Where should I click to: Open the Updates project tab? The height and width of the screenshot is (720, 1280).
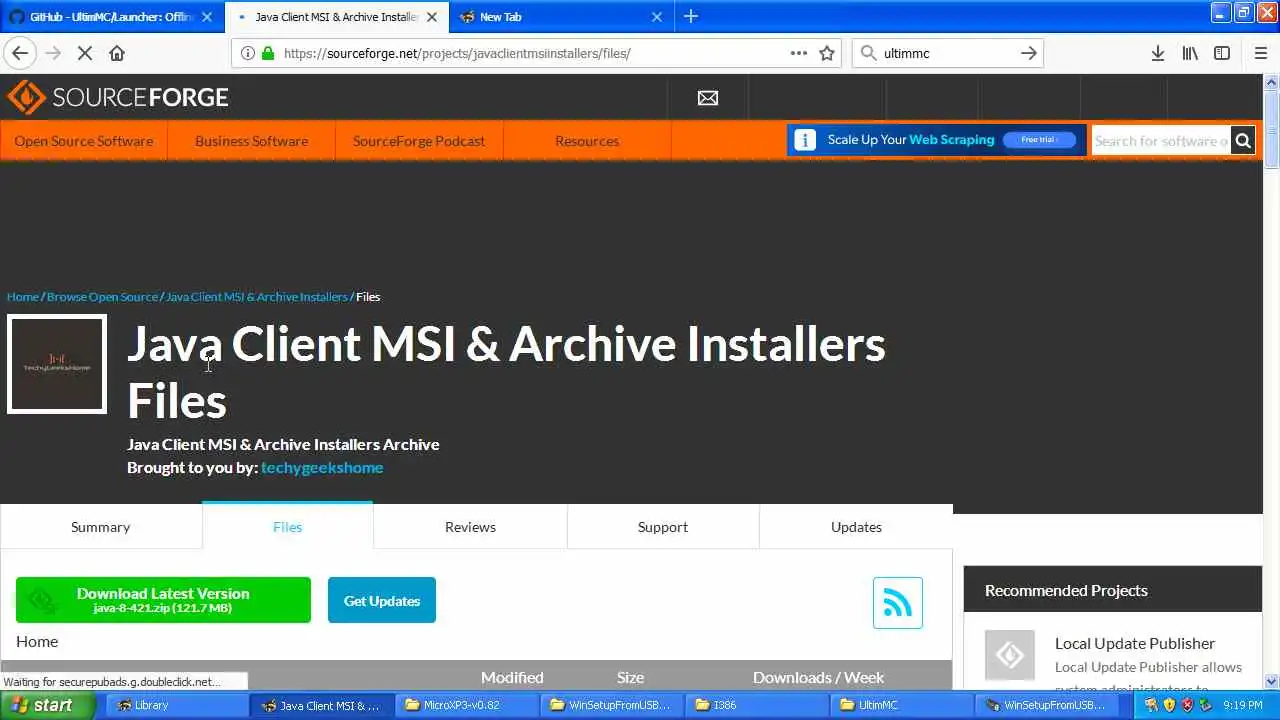pos(856,527)
